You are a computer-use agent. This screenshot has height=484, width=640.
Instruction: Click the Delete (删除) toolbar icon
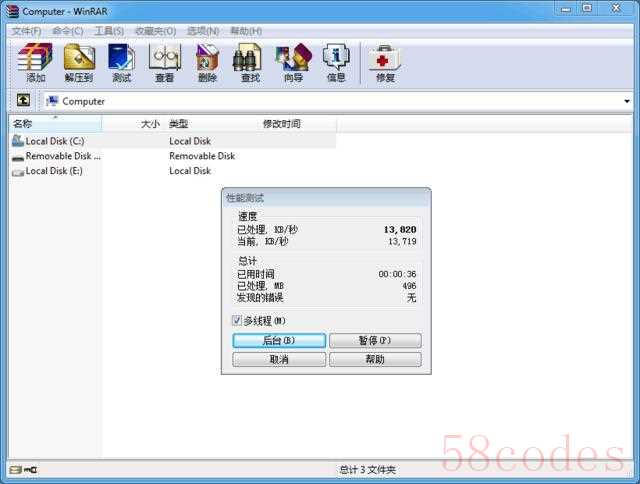click(207, 63)
